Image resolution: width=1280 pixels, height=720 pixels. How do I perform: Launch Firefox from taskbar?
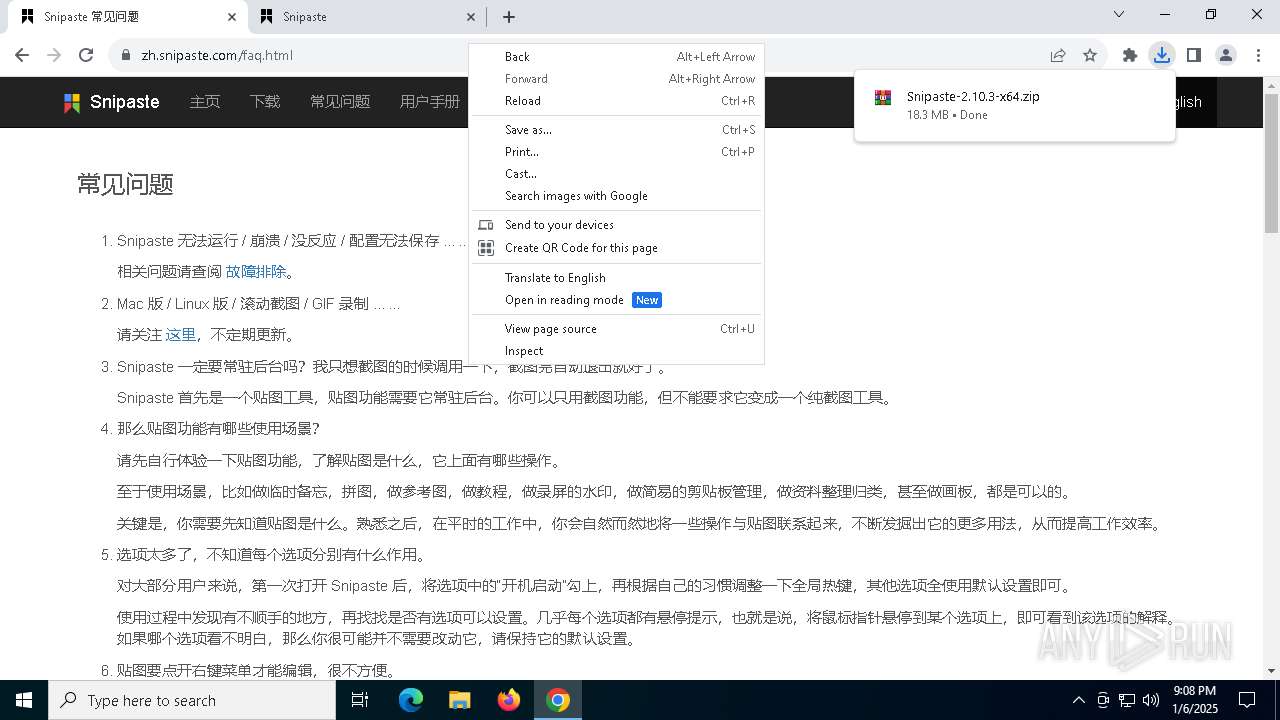point(509,700)
